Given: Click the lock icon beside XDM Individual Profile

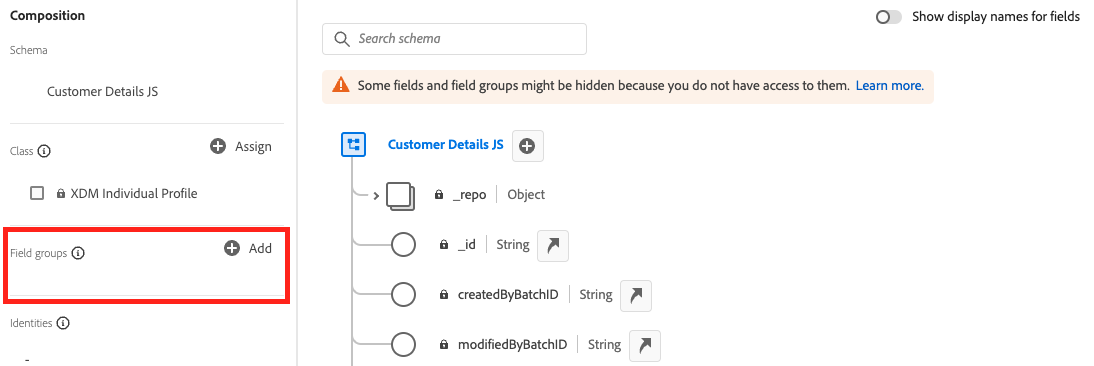Looking at the screenshot, I should coord(61,194).
